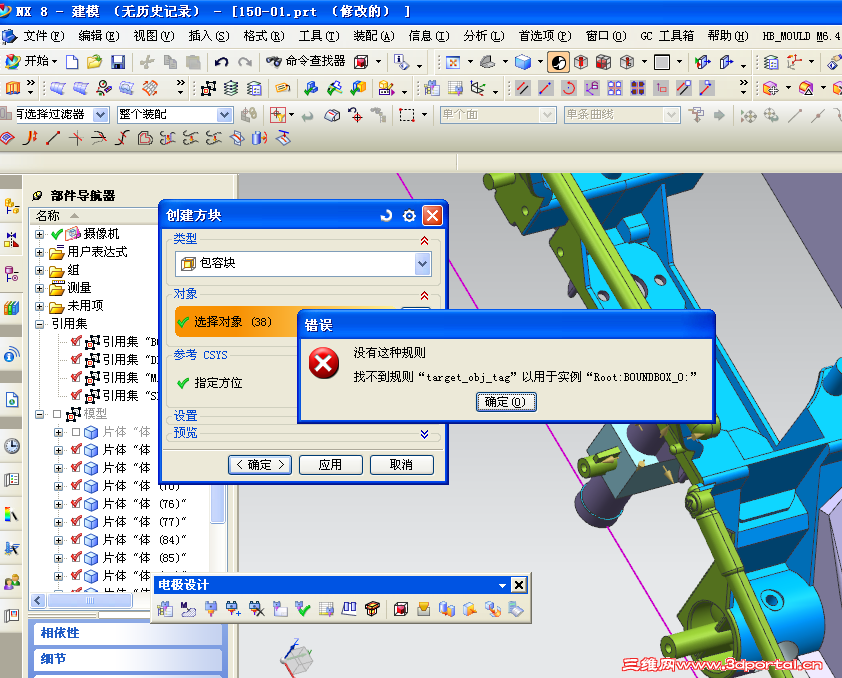Screen dimensions: 842x678
Task: Click the New file icon in the toolbar
Action: point(72,62)
